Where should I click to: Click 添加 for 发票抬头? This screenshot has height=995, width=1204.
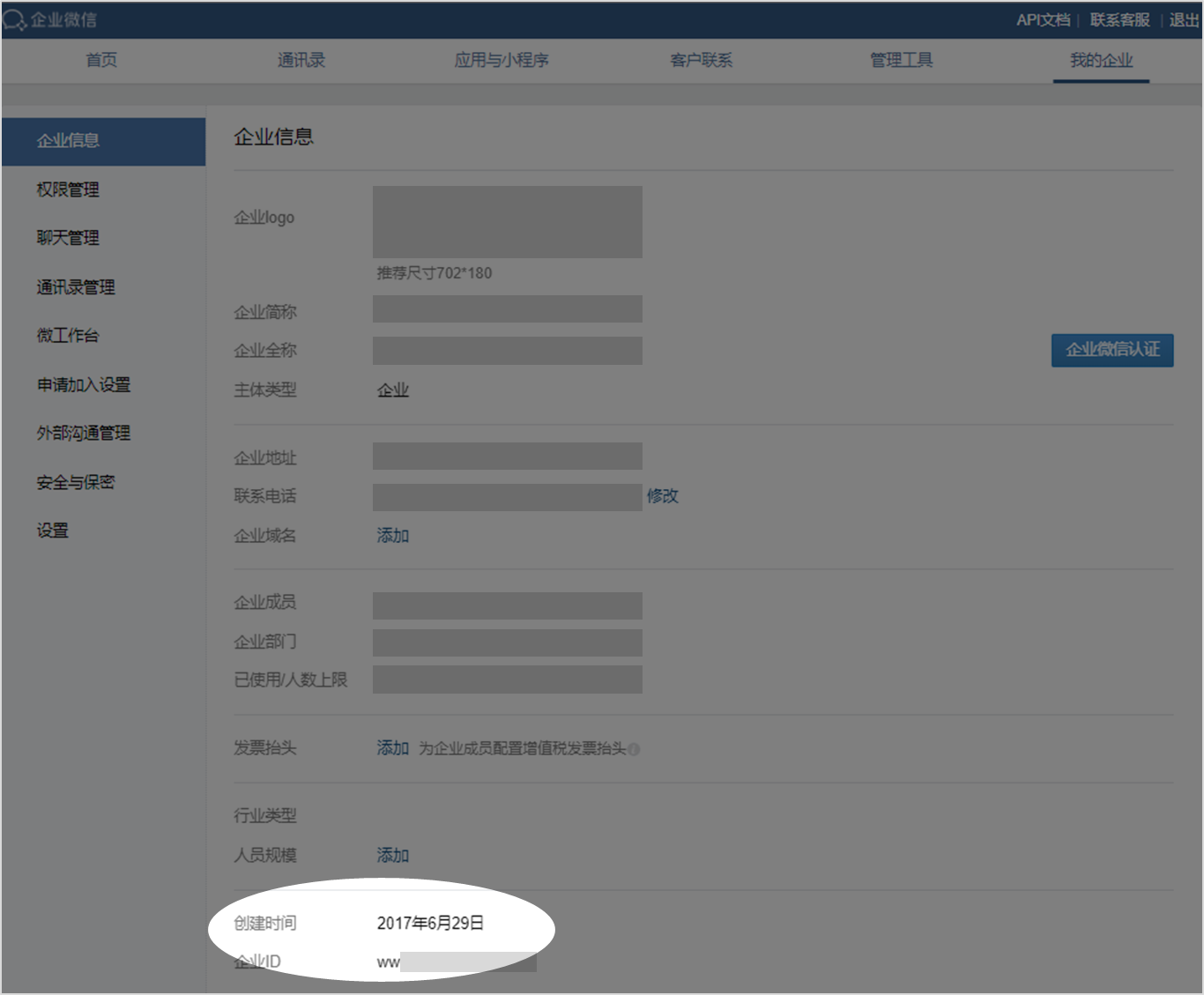[393, 748]
